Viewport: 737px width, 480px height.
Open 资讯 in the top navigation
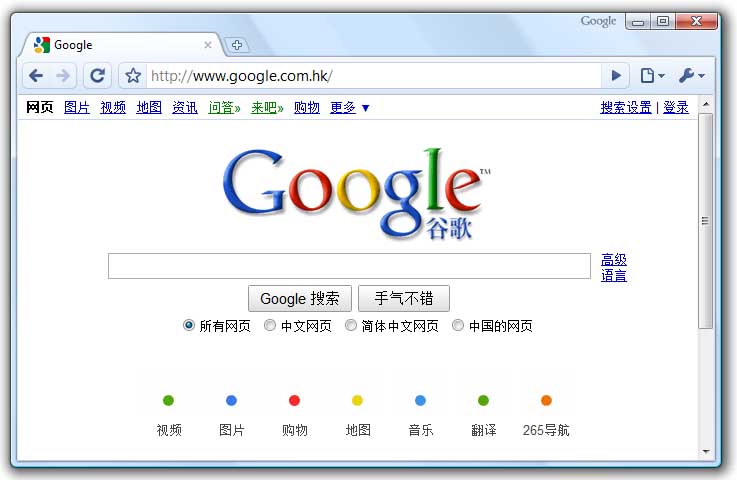tap(185, 108)
